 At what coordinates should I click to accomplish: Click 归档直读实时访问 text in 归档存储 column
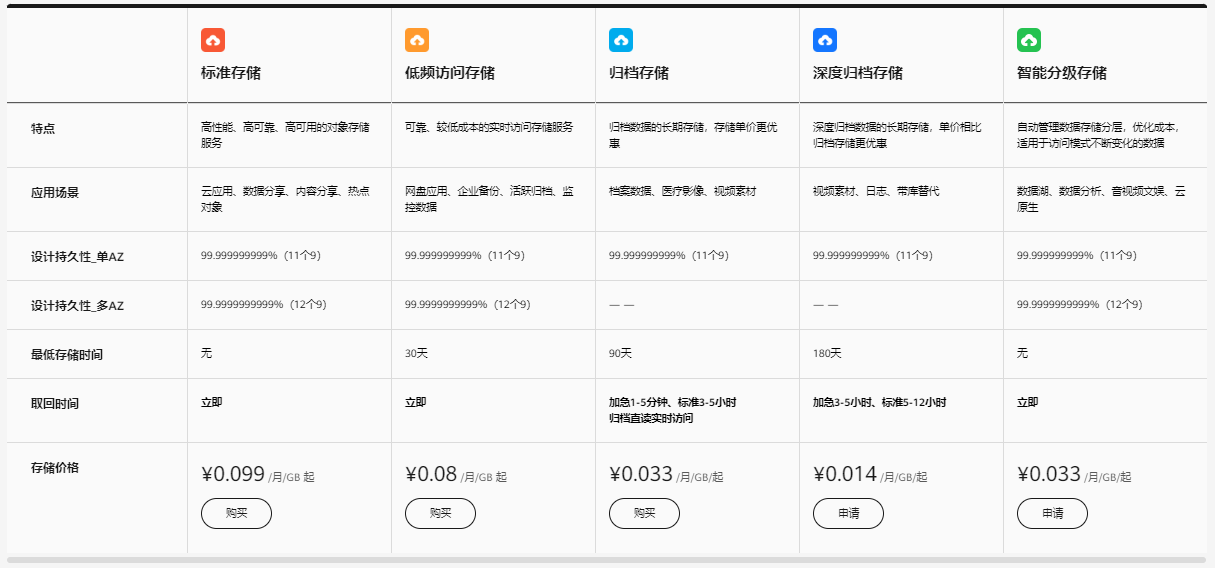click(x=651, y=418)
